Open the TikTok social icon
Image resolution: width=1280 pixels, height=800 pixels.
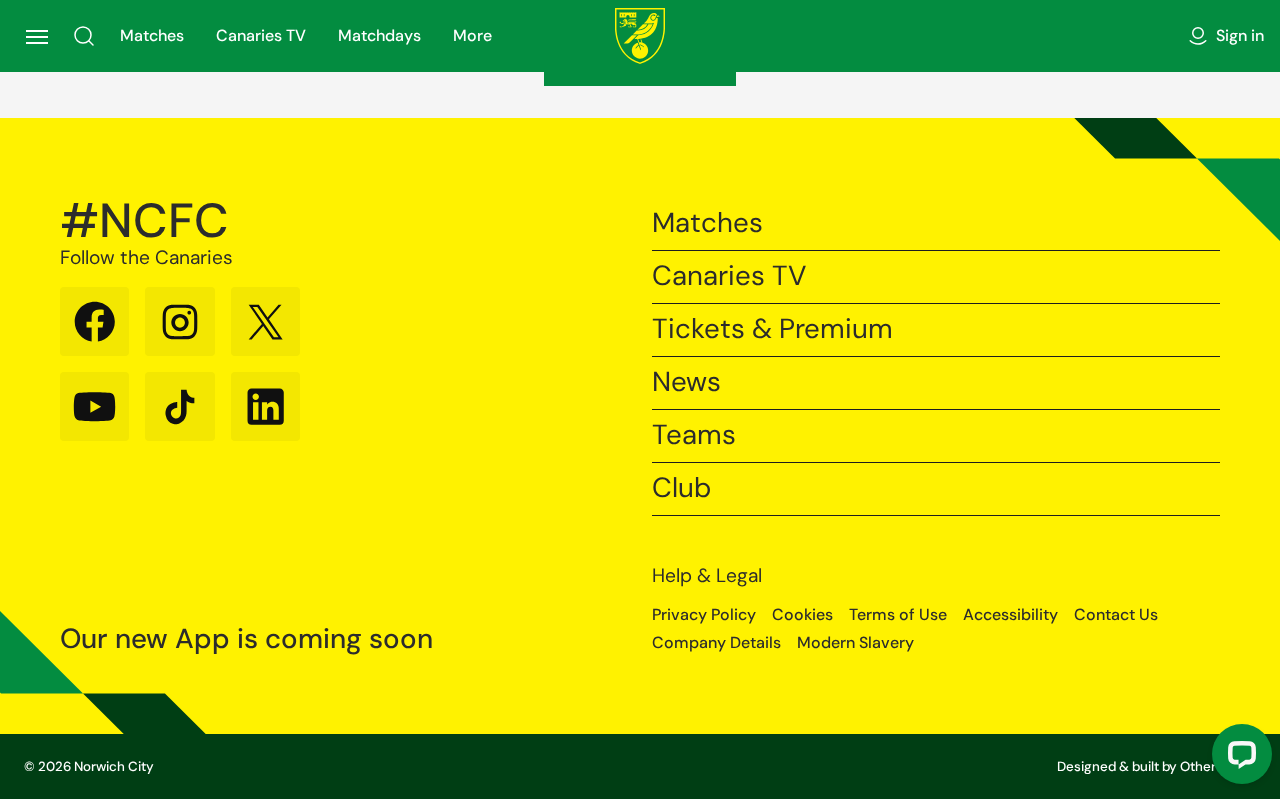[180, 407]
